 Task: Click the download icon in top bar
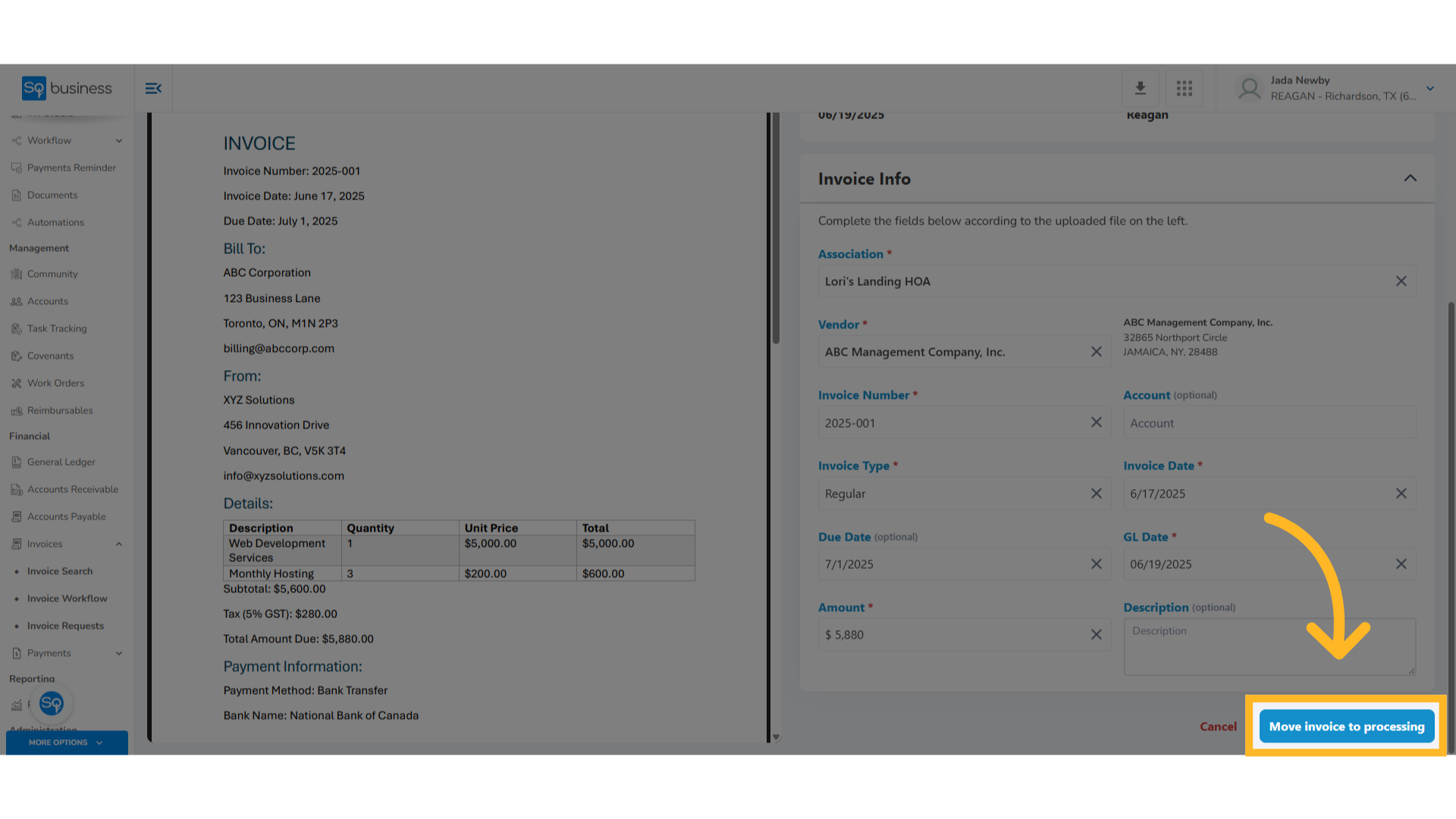pos(1140,89)
